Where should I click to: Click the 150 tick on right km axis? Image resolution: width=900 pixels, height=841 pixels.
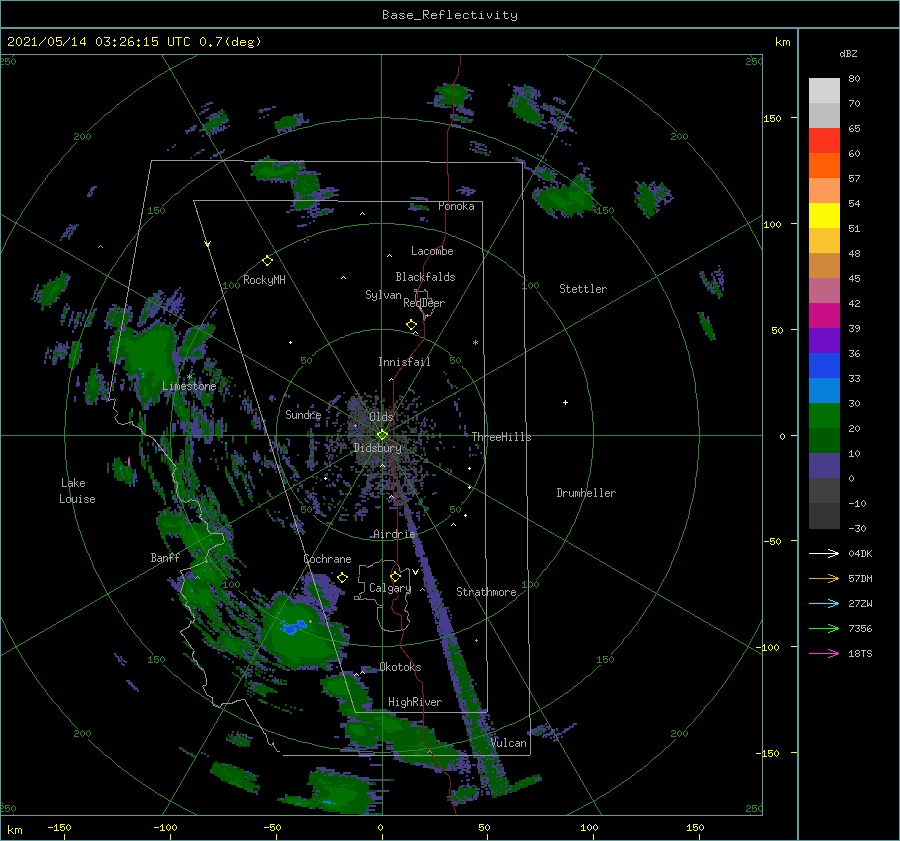(x=772, y=118)
